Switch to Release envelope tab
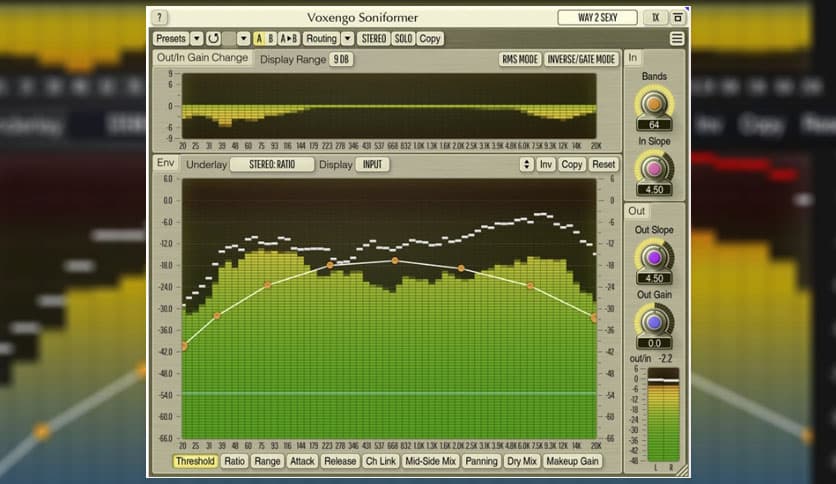The width and height of the screenshot is (836, 484). coord(340,461)
